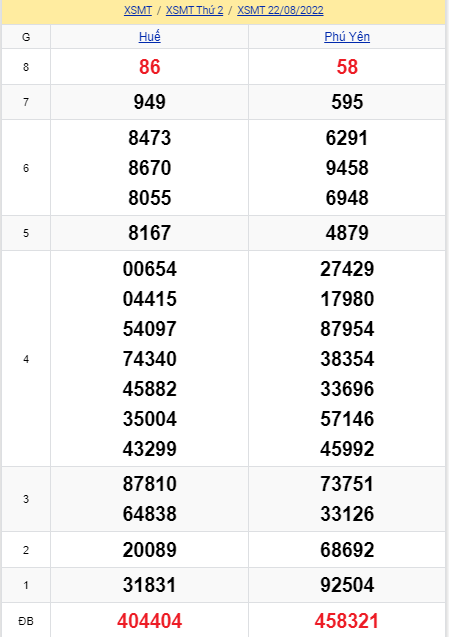
Task: Open the XSMT breadcrumb link
Action: pos(138,10)
